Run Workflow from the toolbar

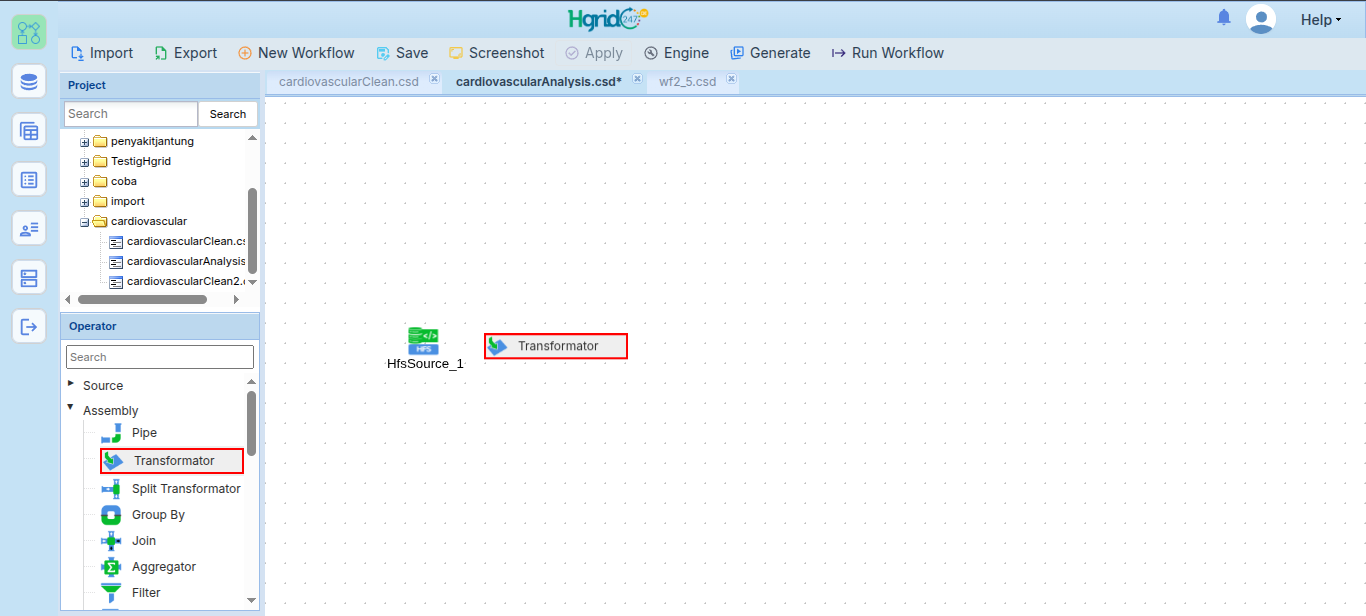tap(888, 53)
